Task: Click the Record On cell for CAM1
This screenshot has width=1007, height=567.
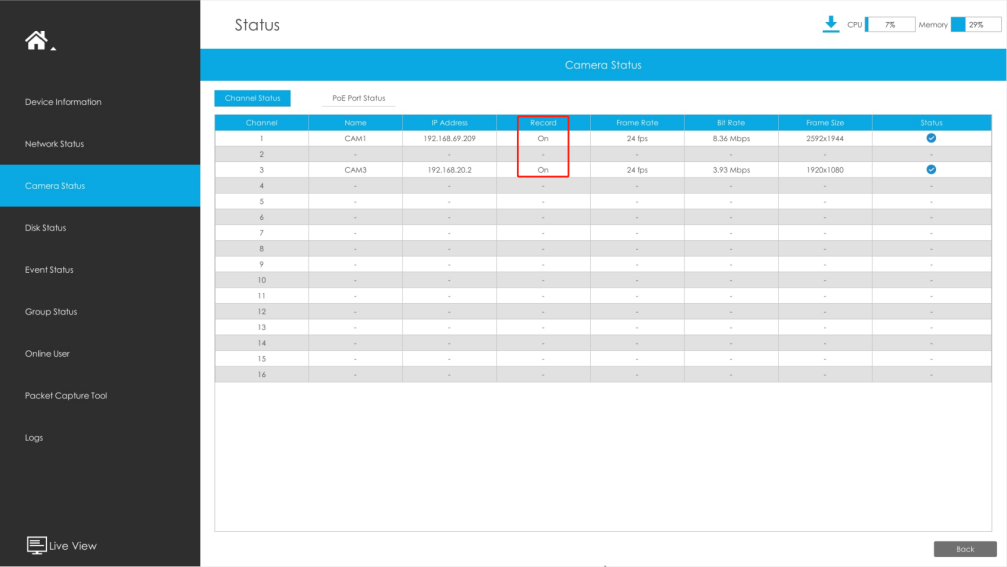Action: click(x=543, y=138)
